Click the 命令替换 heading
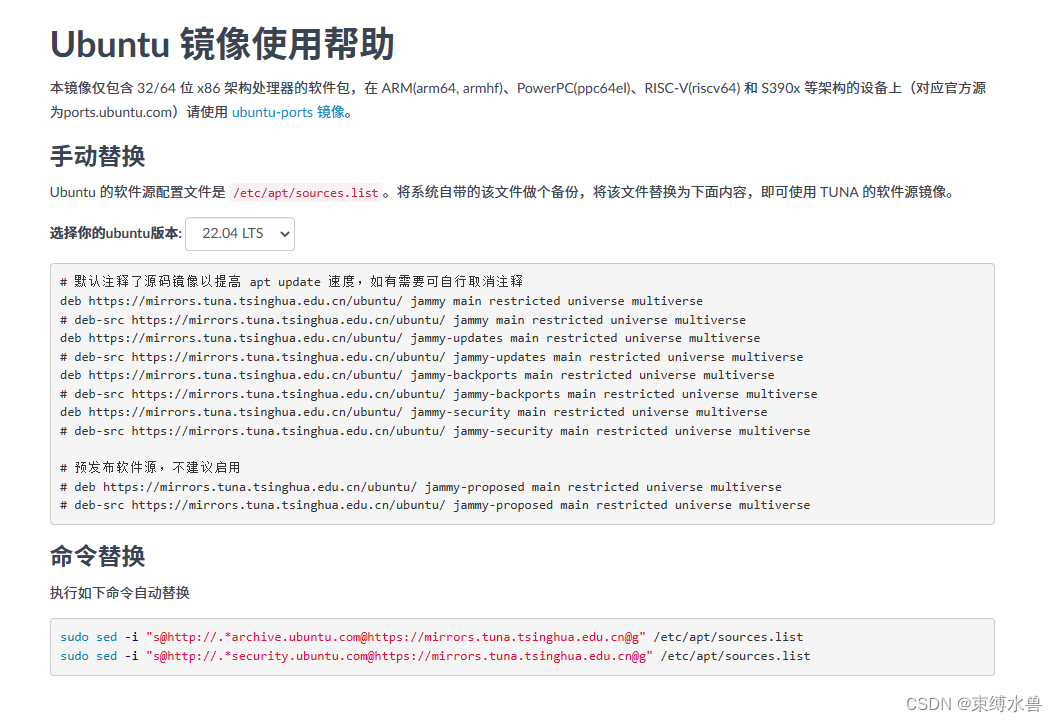The width and height of the screenshot is (1058, 722). pyautogui.click(x=98, y=556)
